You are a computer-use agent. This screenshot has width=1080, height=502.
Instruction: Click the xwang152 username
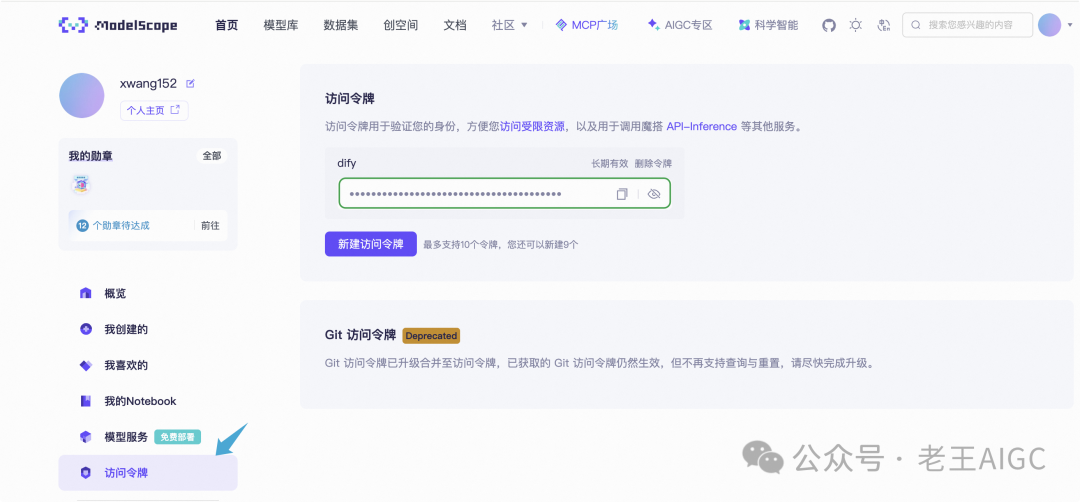[148, 83]
